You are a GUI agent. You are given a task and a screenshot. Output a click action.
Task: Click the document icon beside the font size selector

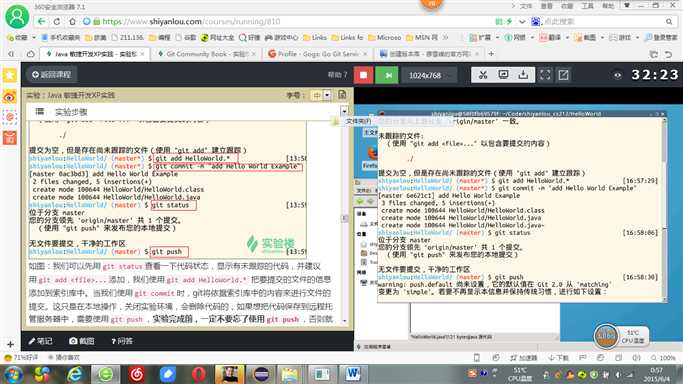click(342, 94)
